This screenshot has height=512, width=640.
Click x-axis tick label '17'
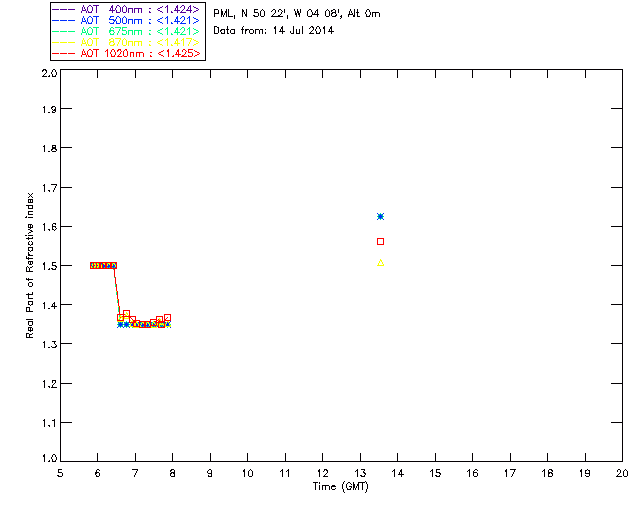510,473
